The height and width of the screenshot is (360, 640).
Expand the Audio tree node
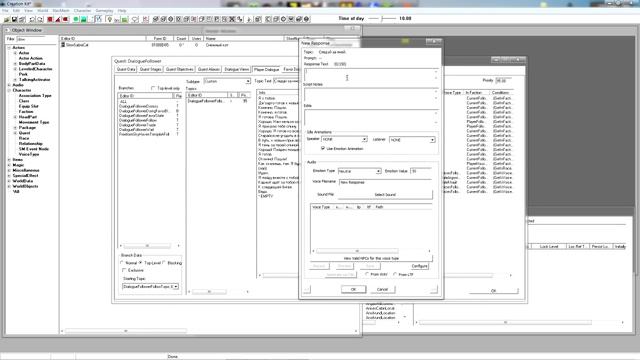(x=9, y=85)
